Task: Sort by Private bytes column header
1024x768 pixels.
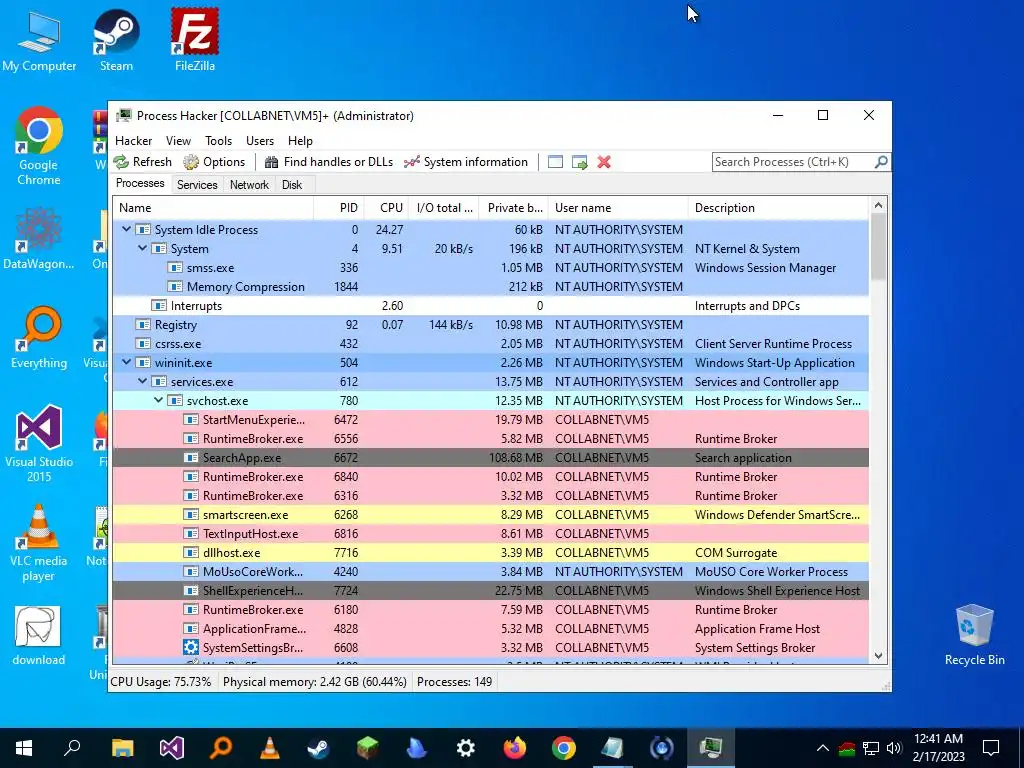Action: (x=514, y=208)
